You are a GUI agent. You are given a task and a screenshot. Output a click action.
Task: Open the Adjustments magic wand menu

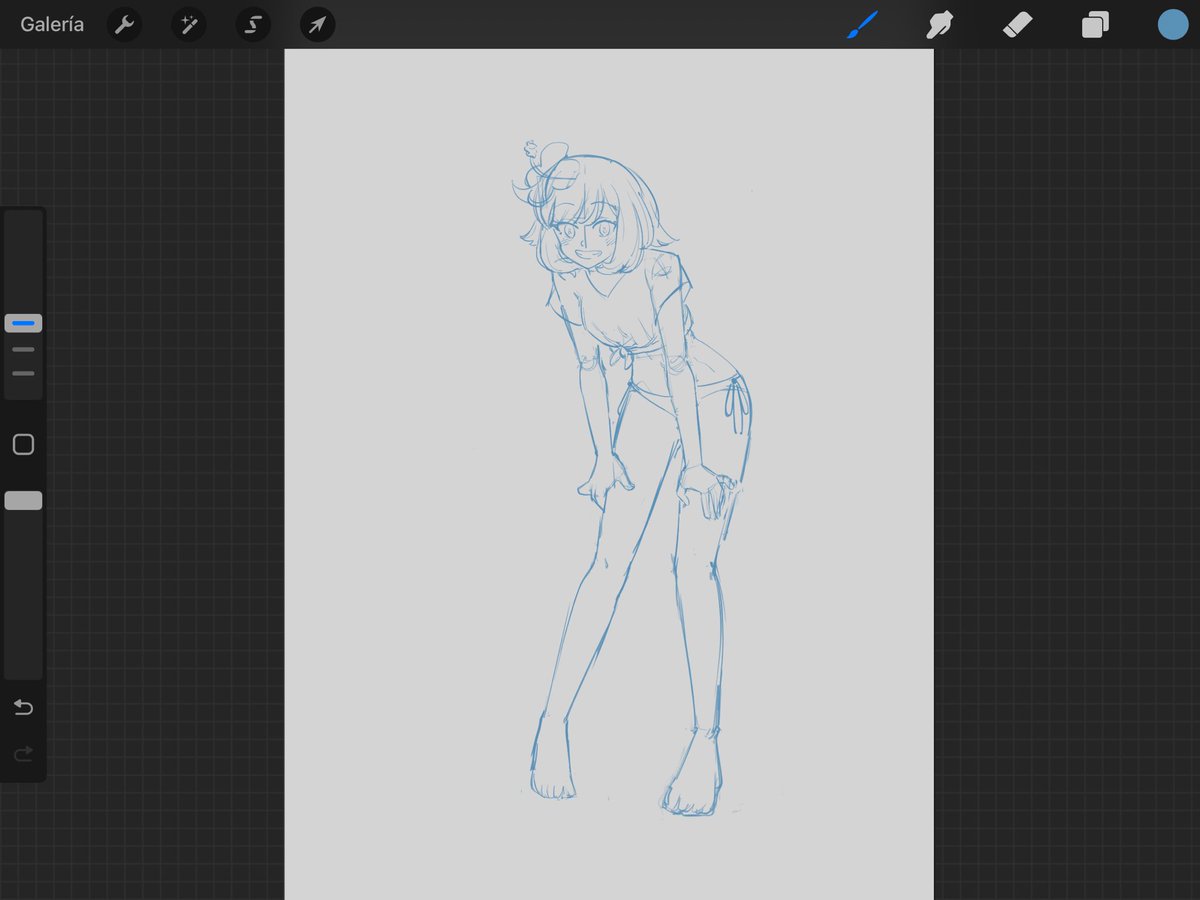[188, 24]
